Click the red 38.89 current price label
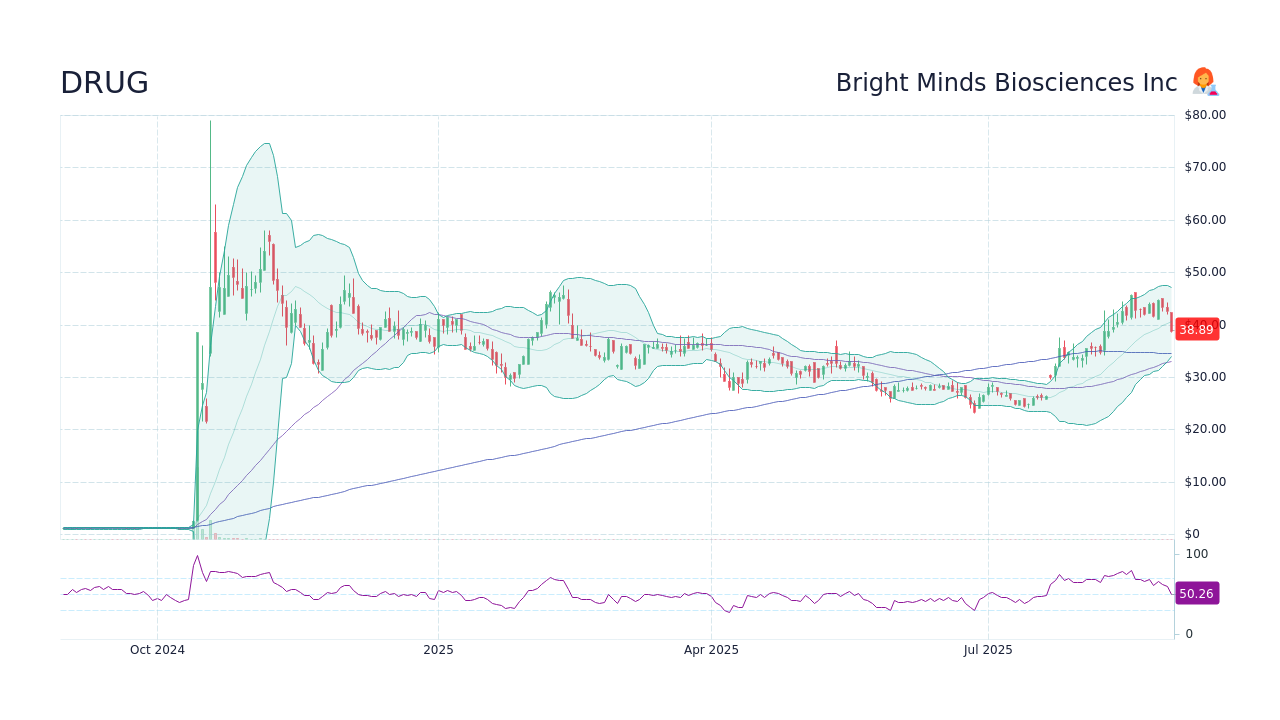Viewport: 1280px width, 720px height. coord(1196,329)
